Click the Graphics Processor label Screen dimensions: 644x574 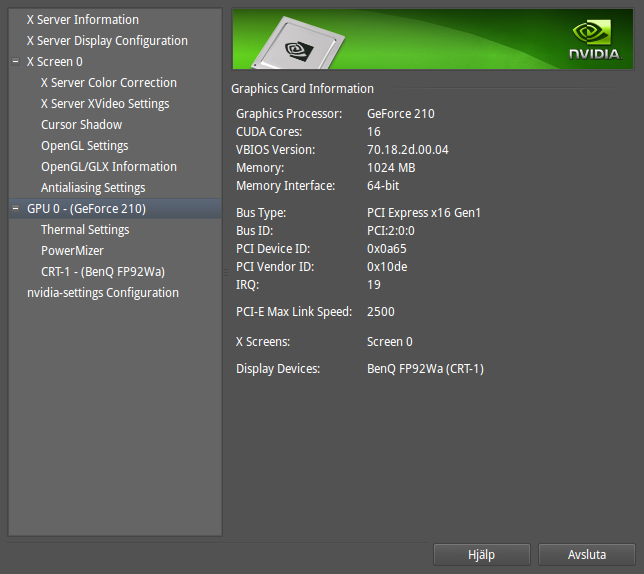pos(289,114)
